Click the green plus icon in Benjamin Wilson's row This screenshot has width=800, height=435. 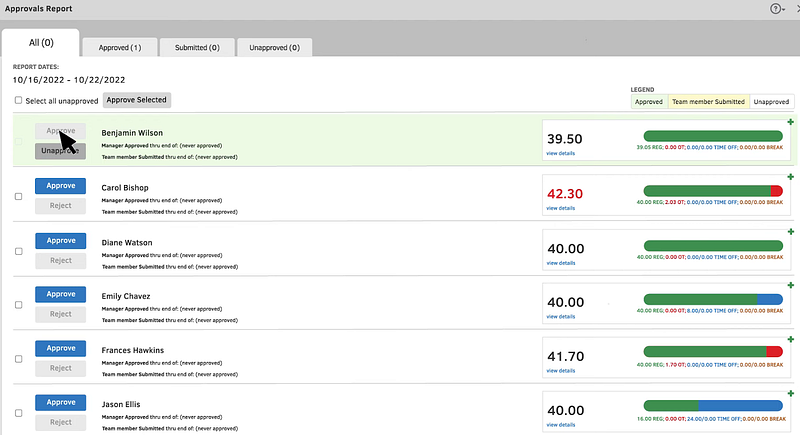pos(790,122)
